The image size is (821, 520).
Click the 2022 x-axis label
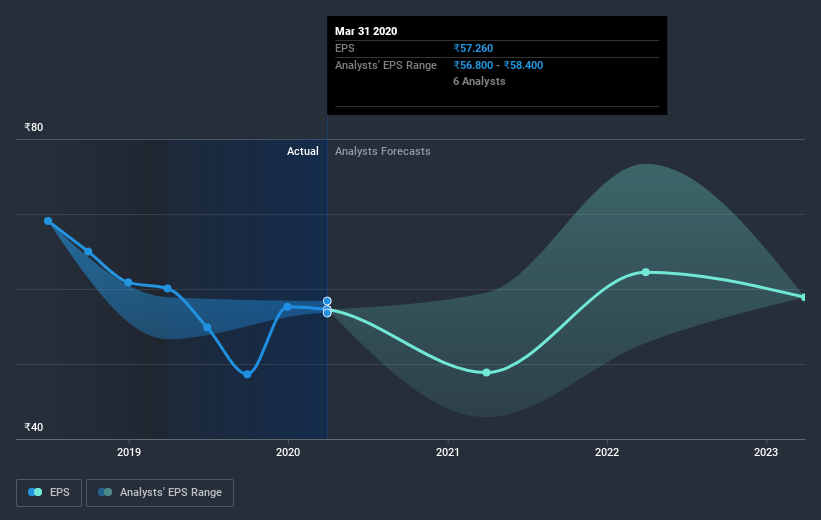[607, 452]
